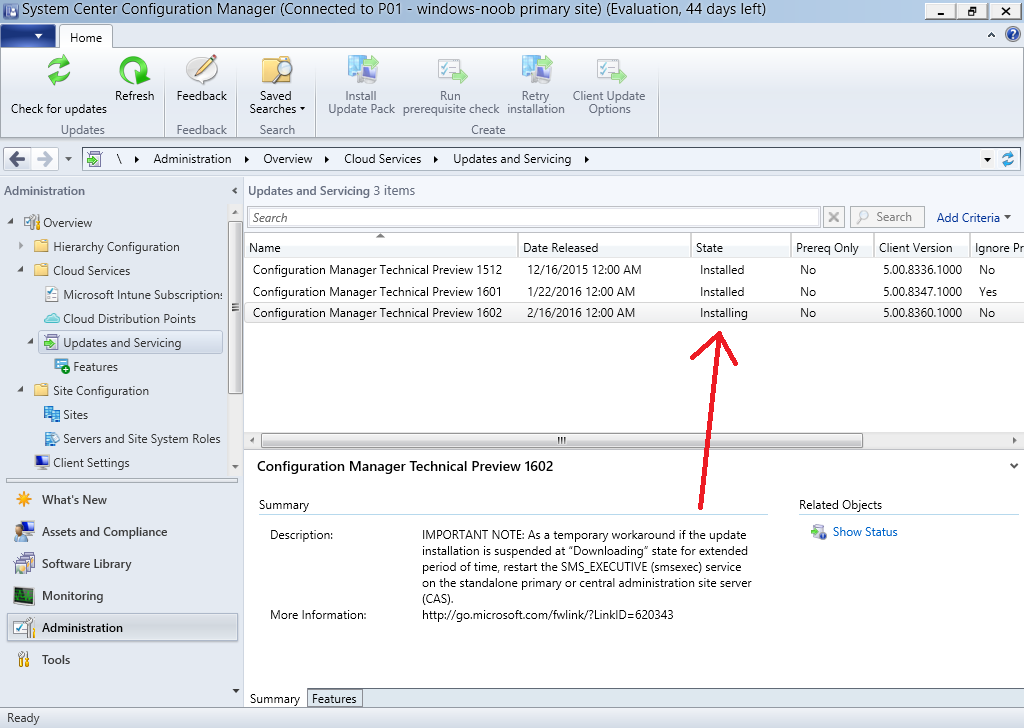
Task: Sort by Prereq Only column header
Action: 832,247
